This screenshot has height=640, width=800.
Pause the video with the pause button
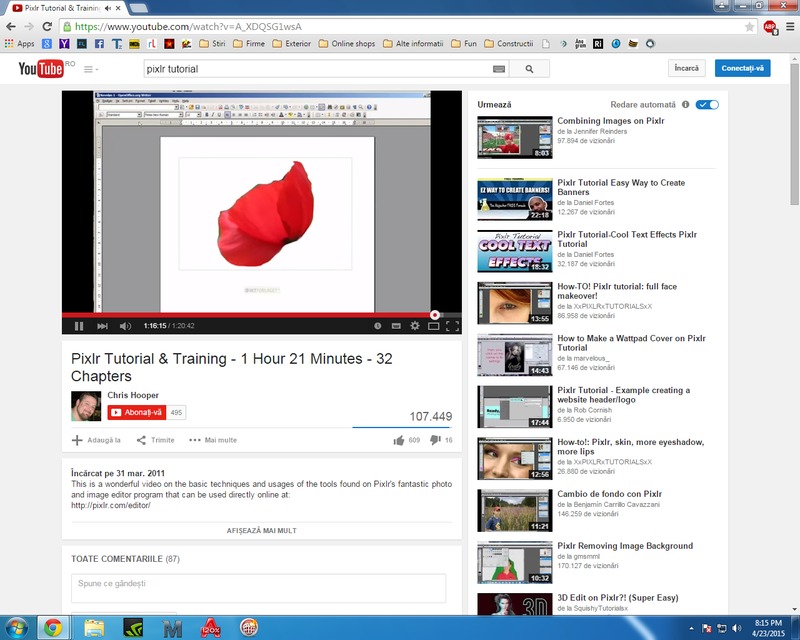(79, 326)
